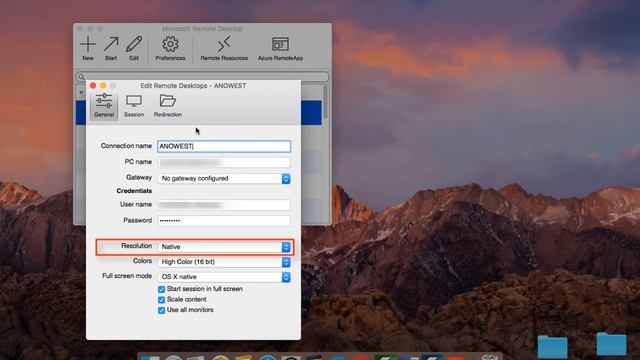Click the PC name field
Image resolution: width=640 pixels, height=360 pixels.
pyautogui.click(x=224, y=162)
